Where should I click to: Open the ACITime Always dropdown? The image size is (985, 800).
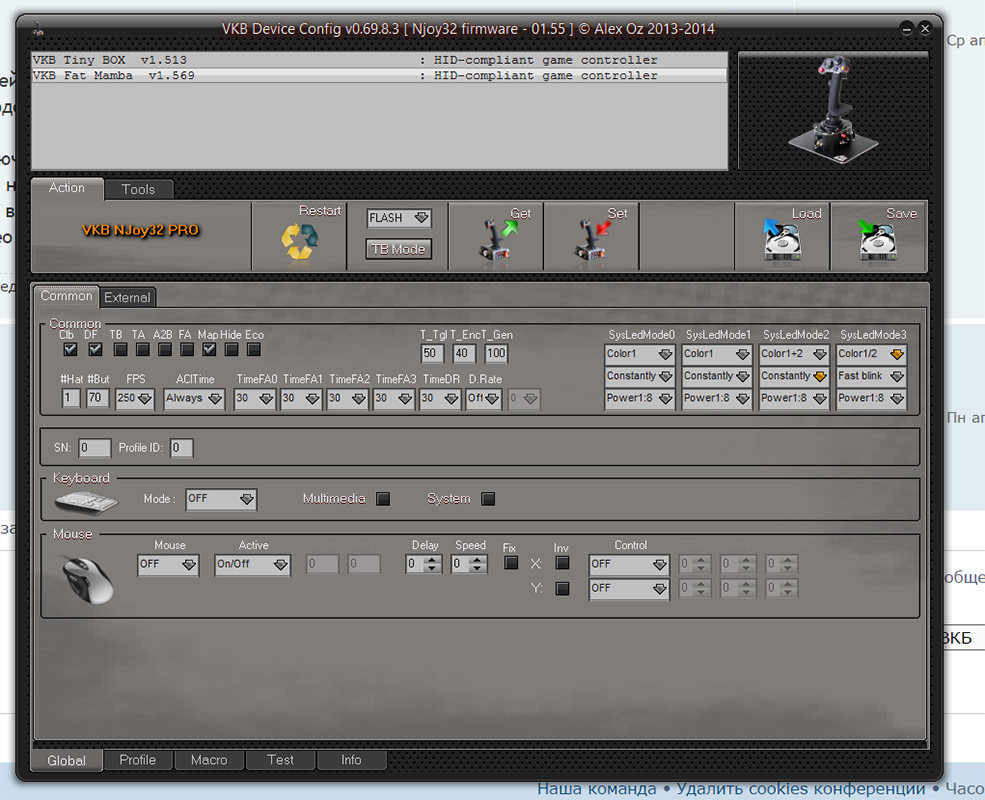(193, 398)
